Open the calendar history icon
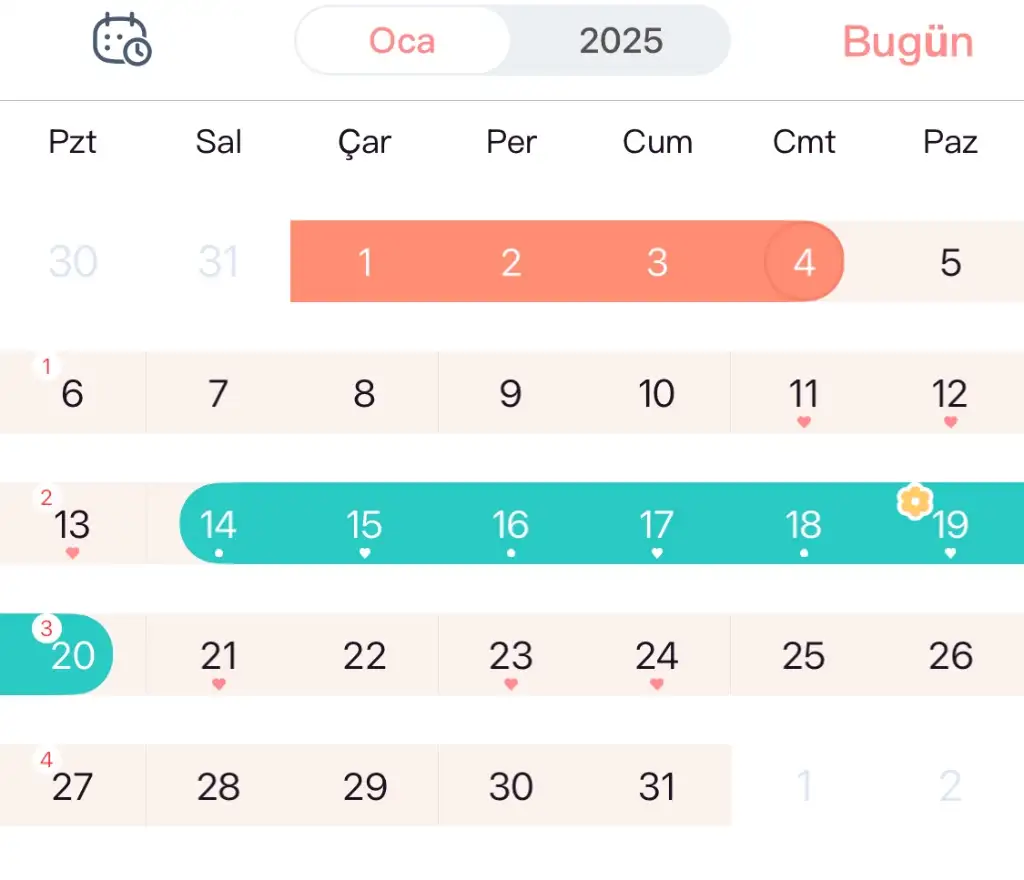This screenshot has width=1024, height=880. tap(122, 40)
